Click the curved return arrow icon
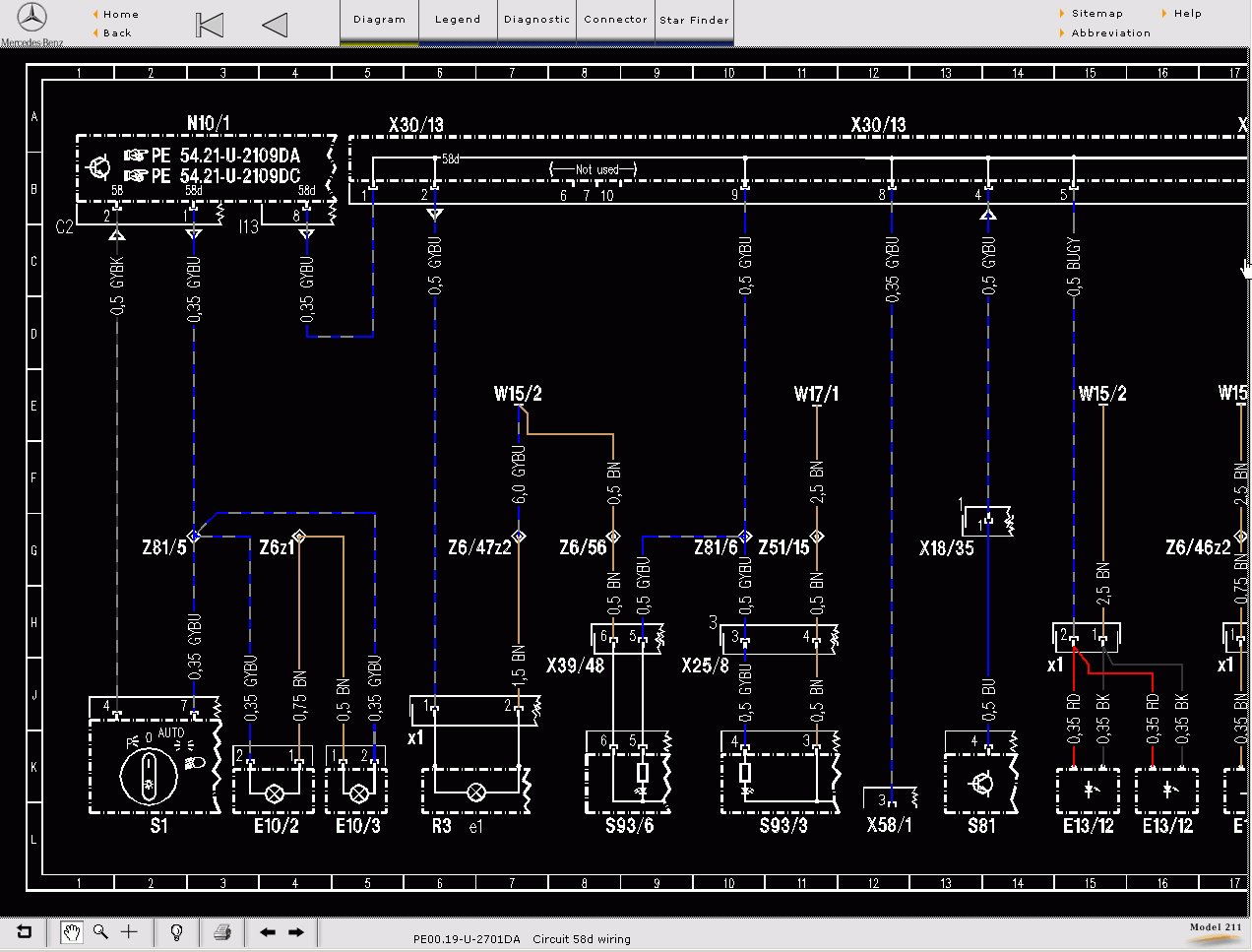Image resolution: width=1252 pixels, height=952 pixels. 23,931
